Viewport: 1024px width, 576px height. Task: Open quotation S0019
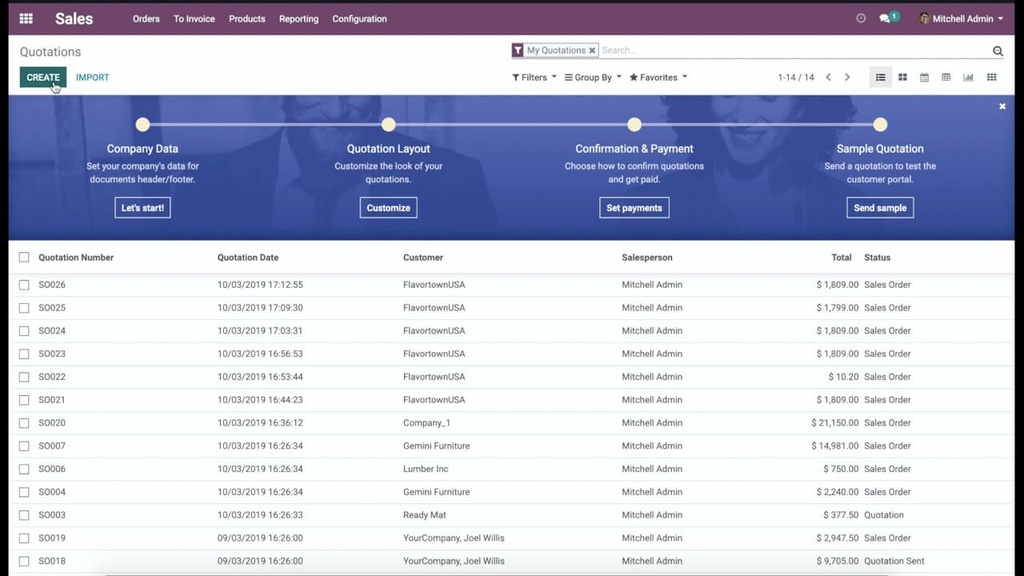click(x=52, y=538)
